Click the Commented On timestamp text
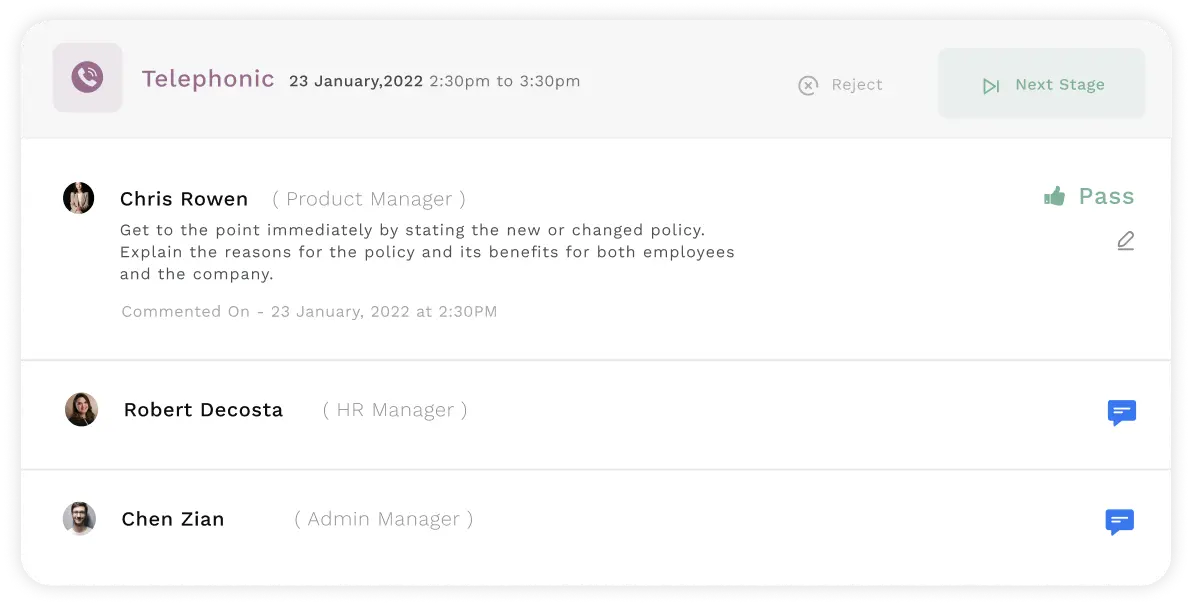This screenshot has height=606, width=1191. tap(309, 312)
